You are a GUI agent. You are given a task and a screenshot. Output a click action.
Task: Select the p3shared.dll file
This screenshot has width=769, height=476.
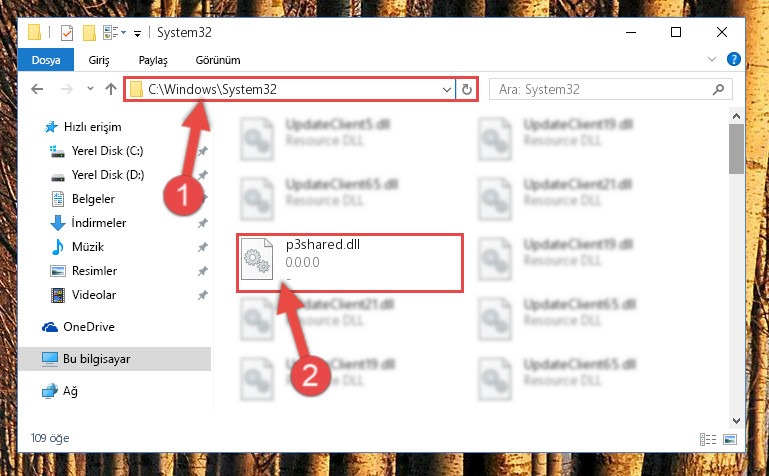tap(350, 263)
